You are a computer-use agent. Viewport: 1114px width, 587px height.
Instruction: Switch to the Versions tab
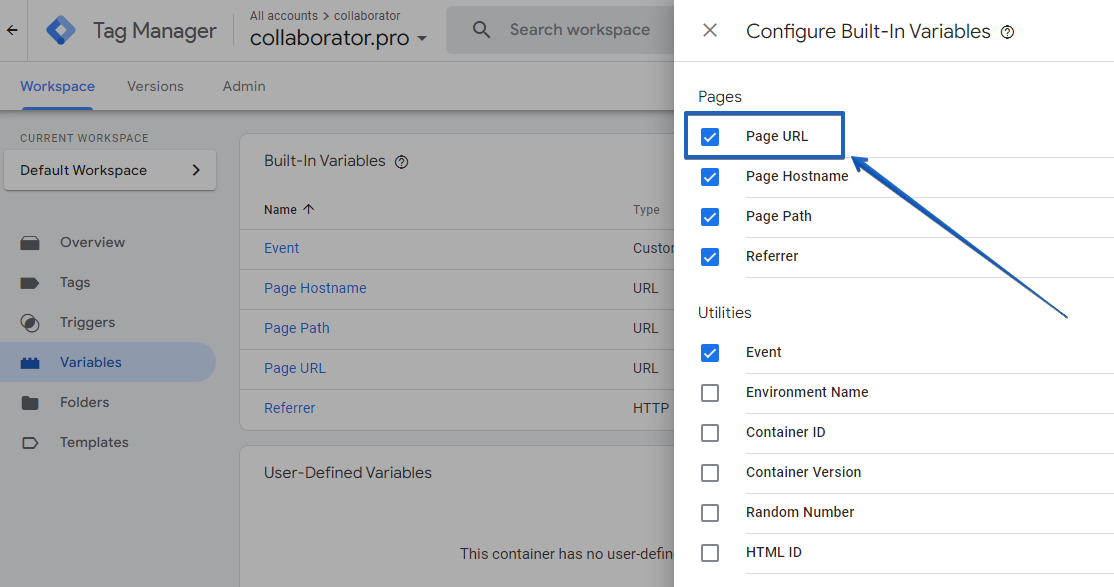click(x=155, y=86)
